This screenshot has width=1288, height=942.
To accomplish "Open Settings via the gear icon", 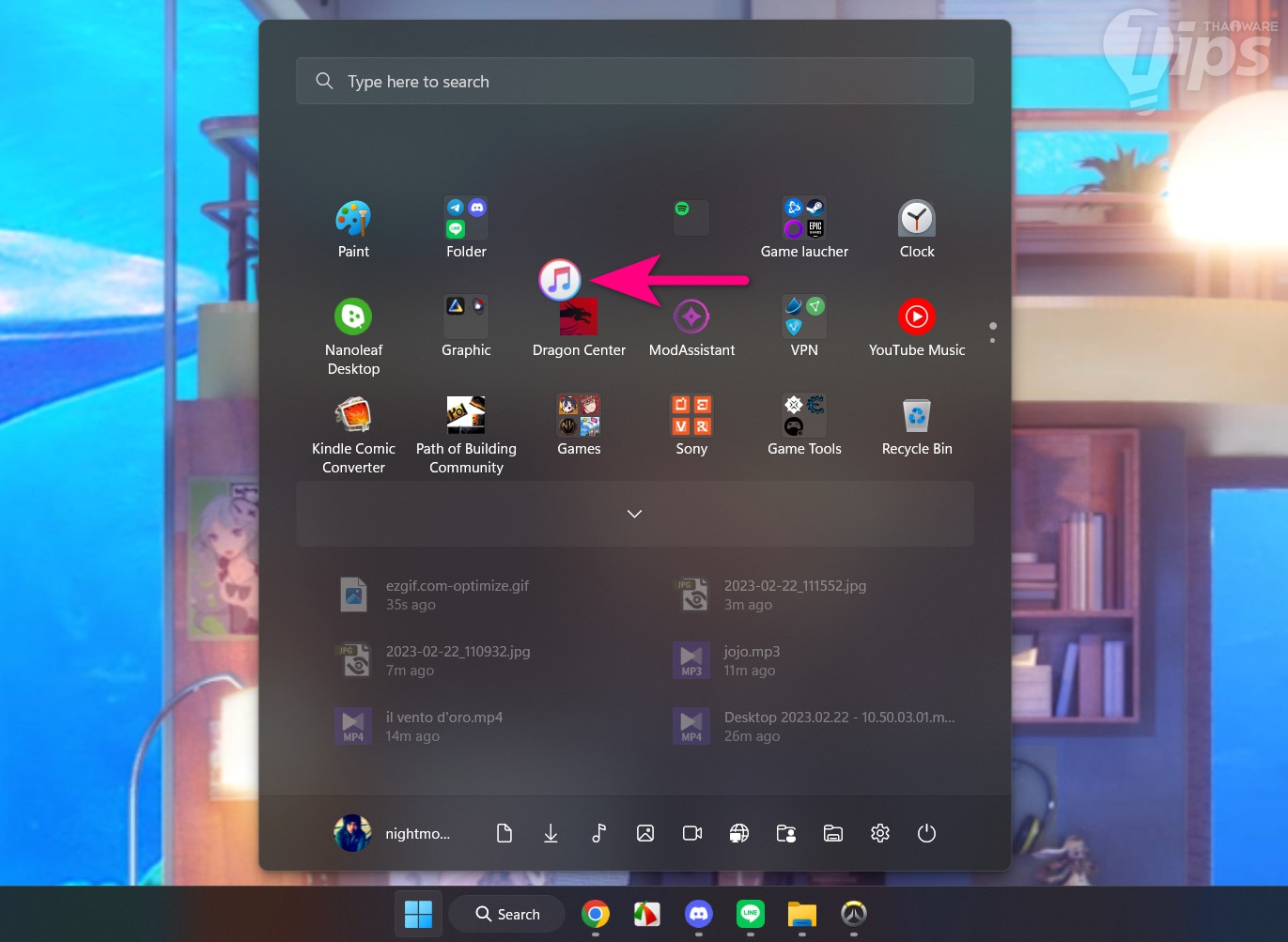I will click(880, 833).
